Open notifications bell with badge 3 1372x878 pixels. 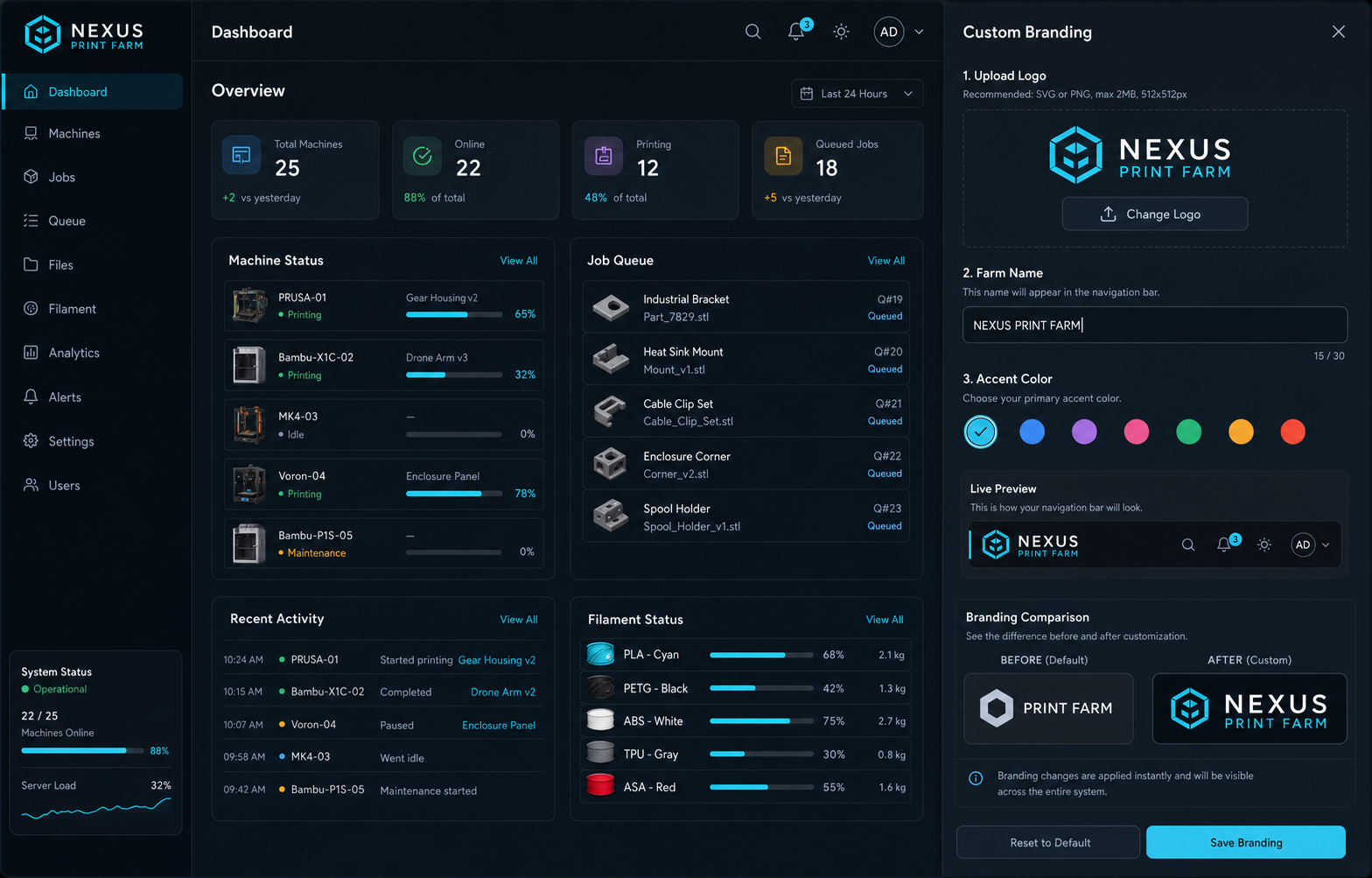(x=798, y=31)
